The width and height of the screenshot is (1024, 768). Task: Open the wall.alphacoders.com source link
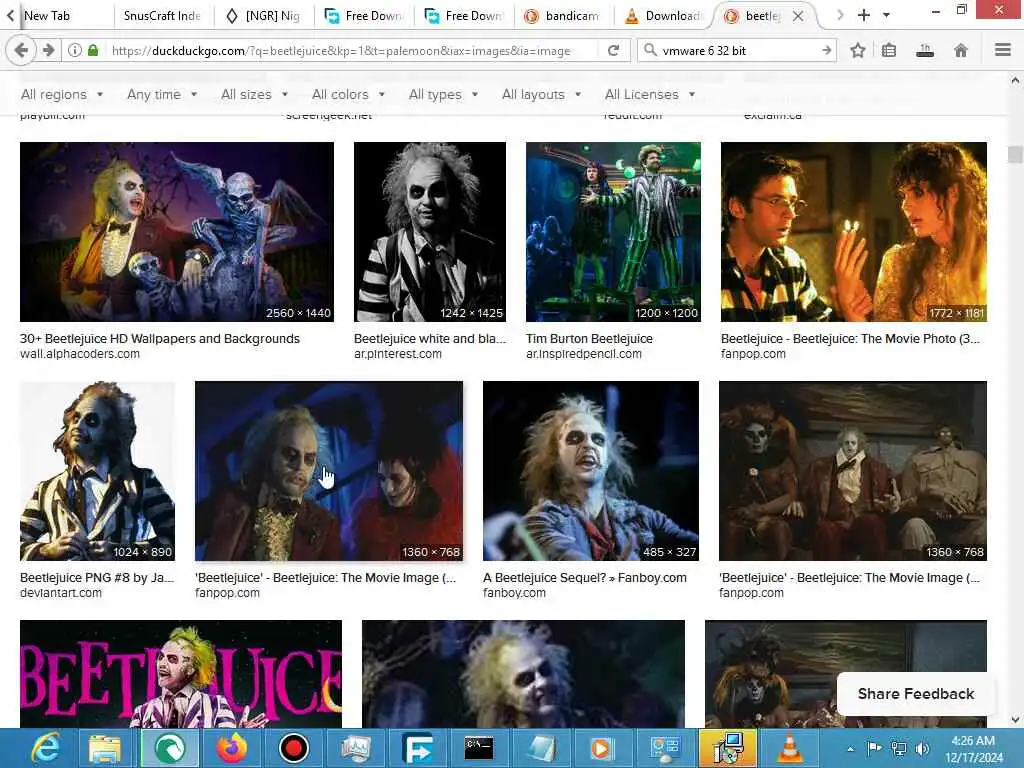pyautogui.click(x=80, y=354)
